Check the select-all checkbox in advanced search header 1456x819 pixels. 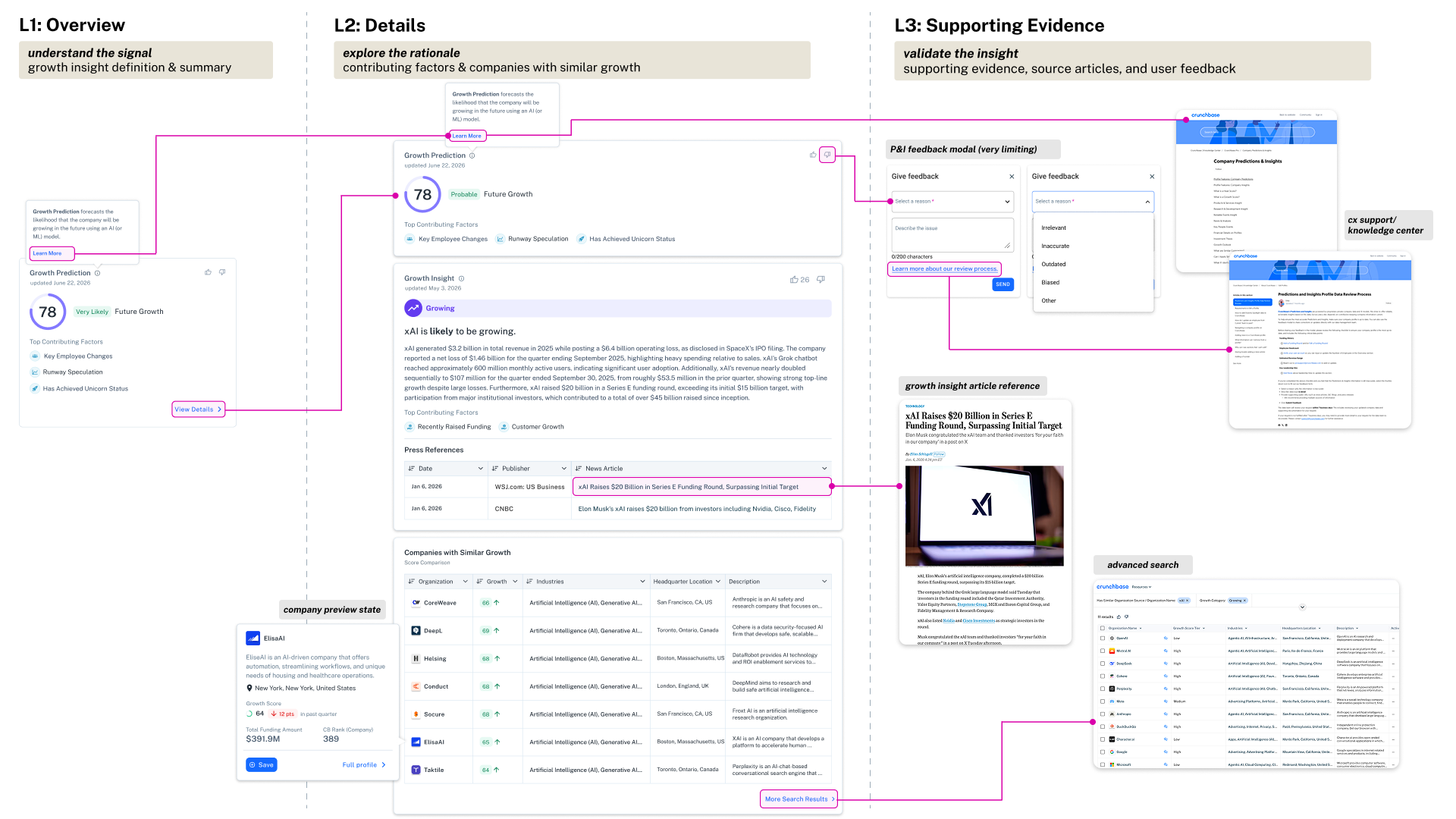1103,628
